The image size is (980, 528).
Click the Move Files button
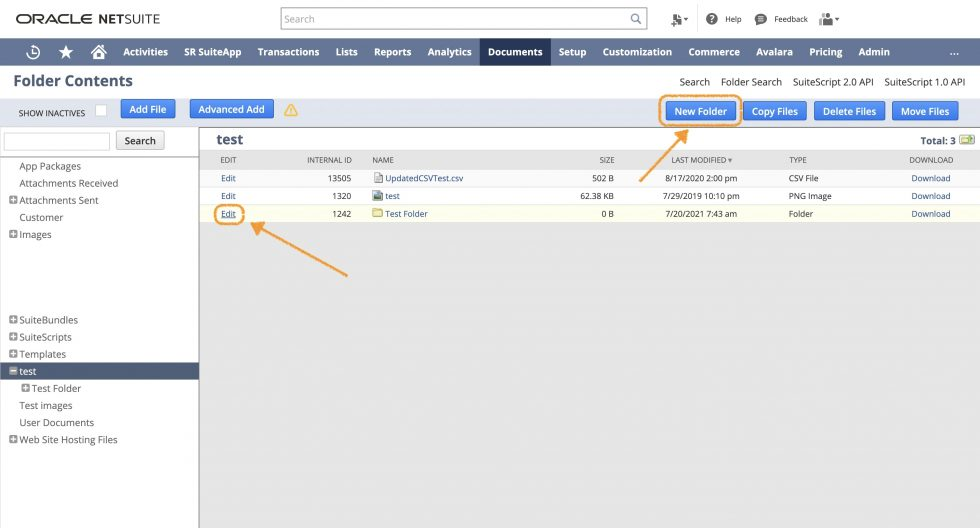coord(924,111)
